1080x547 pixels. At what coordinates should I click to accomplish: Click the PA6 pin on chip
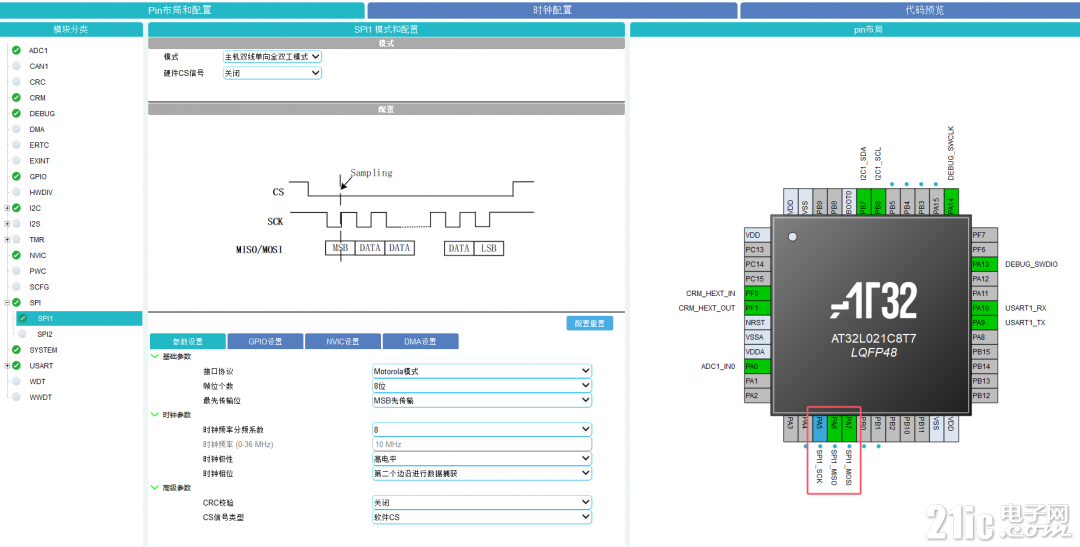coord(834,429)
